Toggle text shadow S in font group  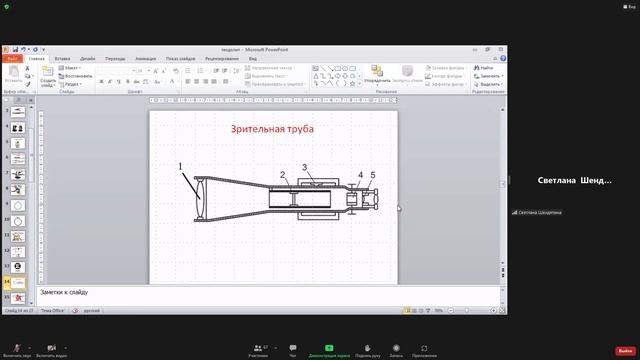[128, 82]
